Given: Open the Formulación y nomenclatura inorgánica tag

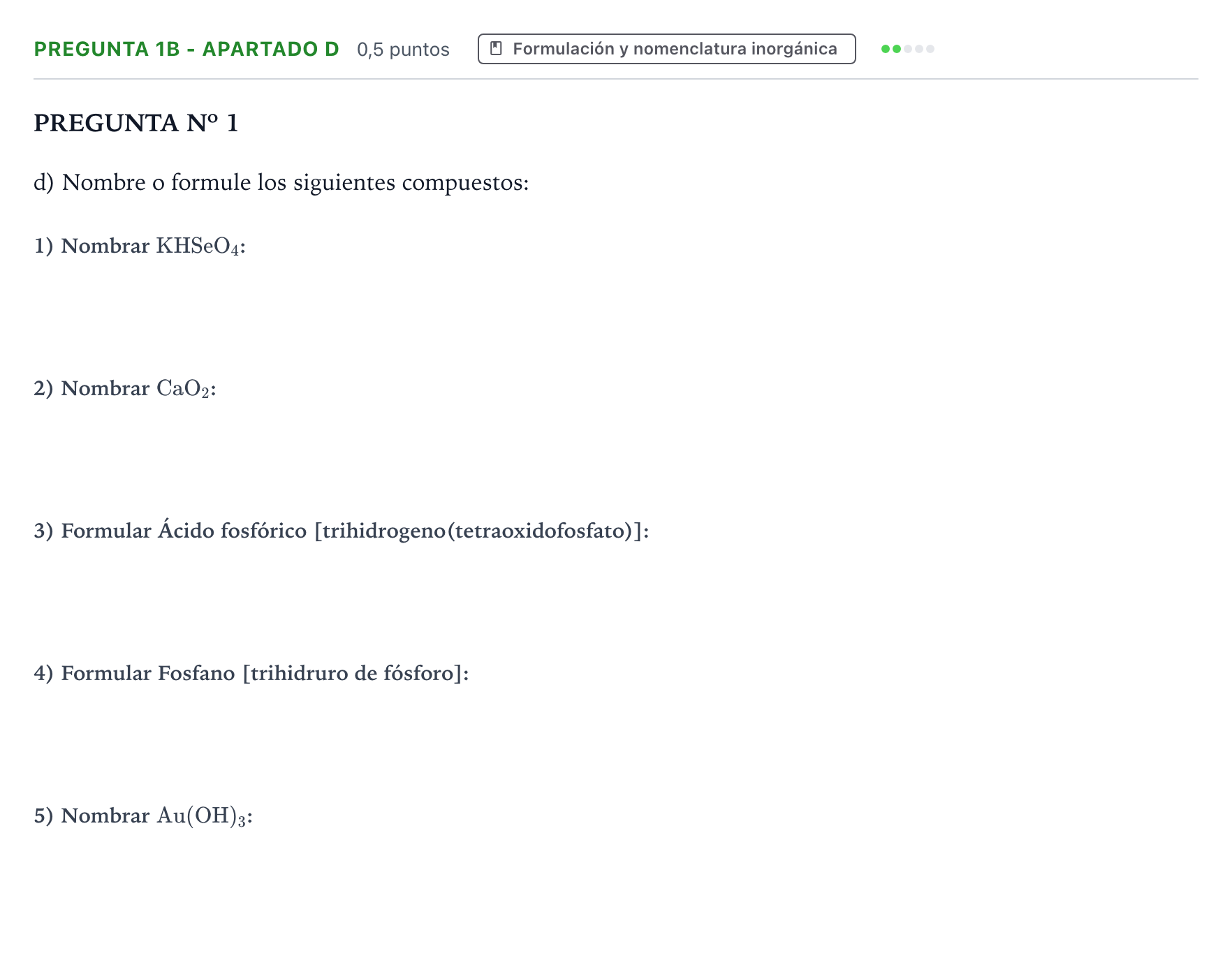Looking at the screenshot, I should (x=666, y=49).
